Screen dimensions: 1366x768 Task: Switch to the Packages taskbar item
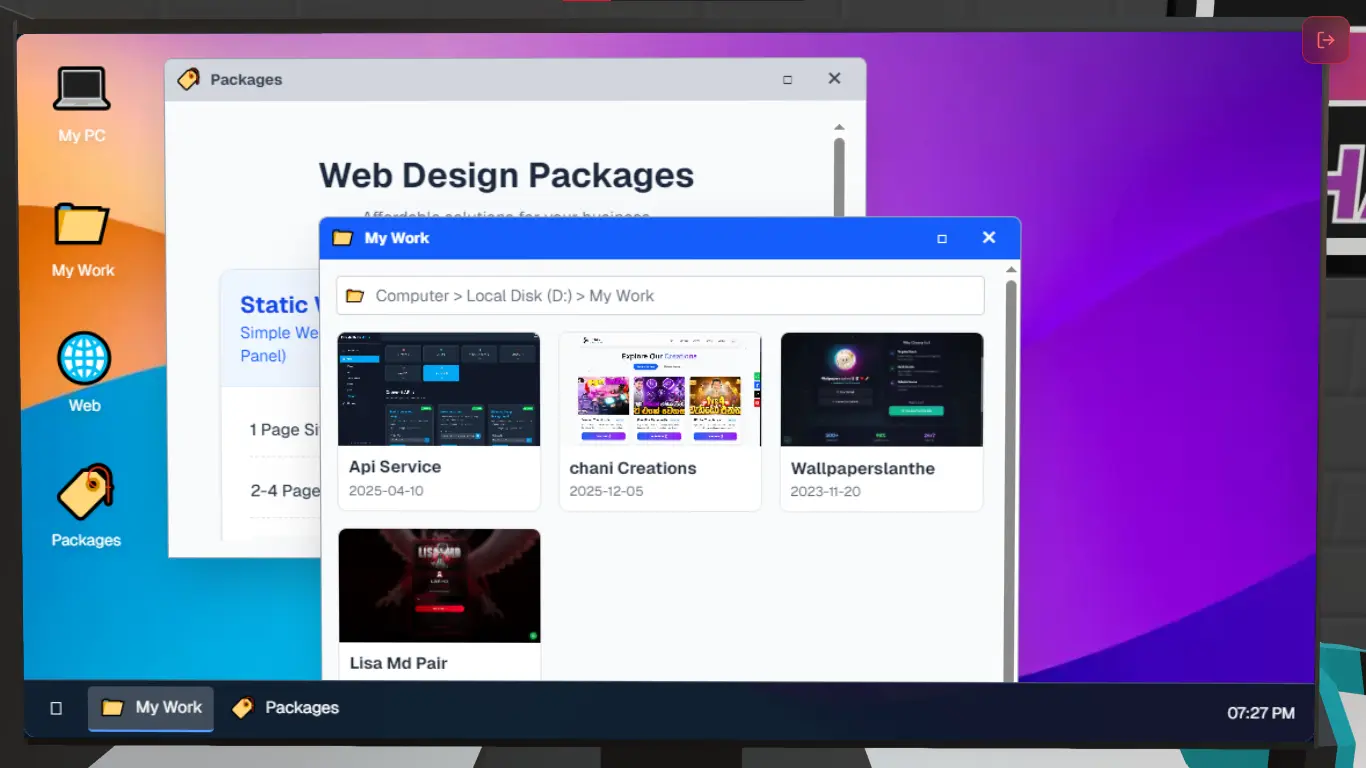click(x=285, y=708)
